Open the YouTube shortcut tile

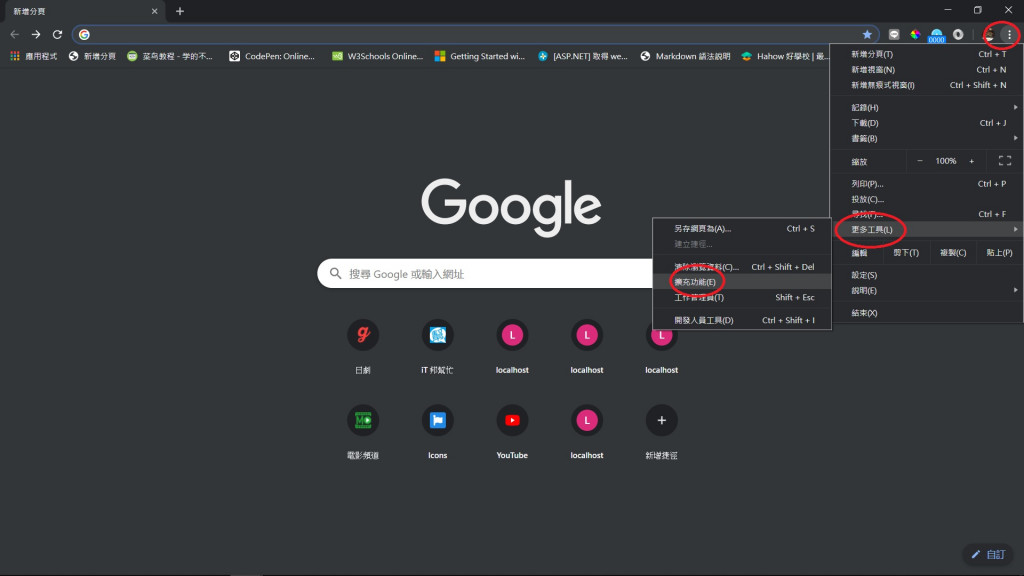512,432
